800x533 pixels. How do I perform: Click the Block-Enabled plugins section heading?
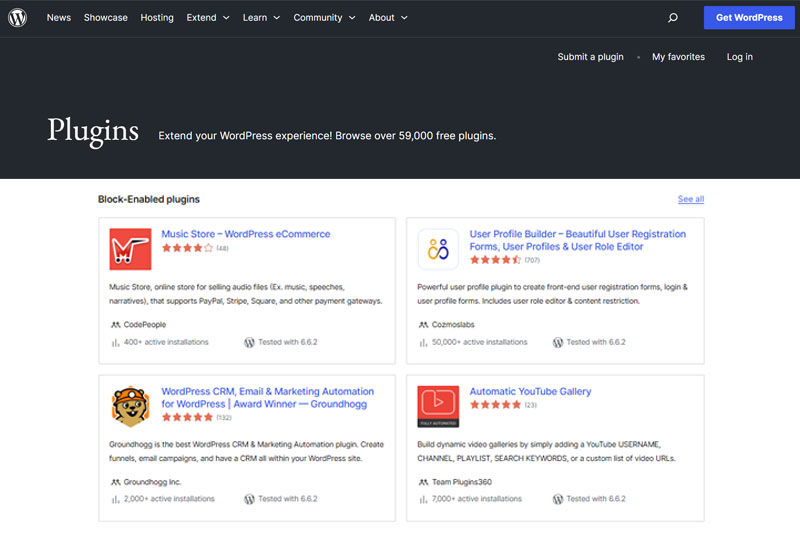[x=148, y=199]
